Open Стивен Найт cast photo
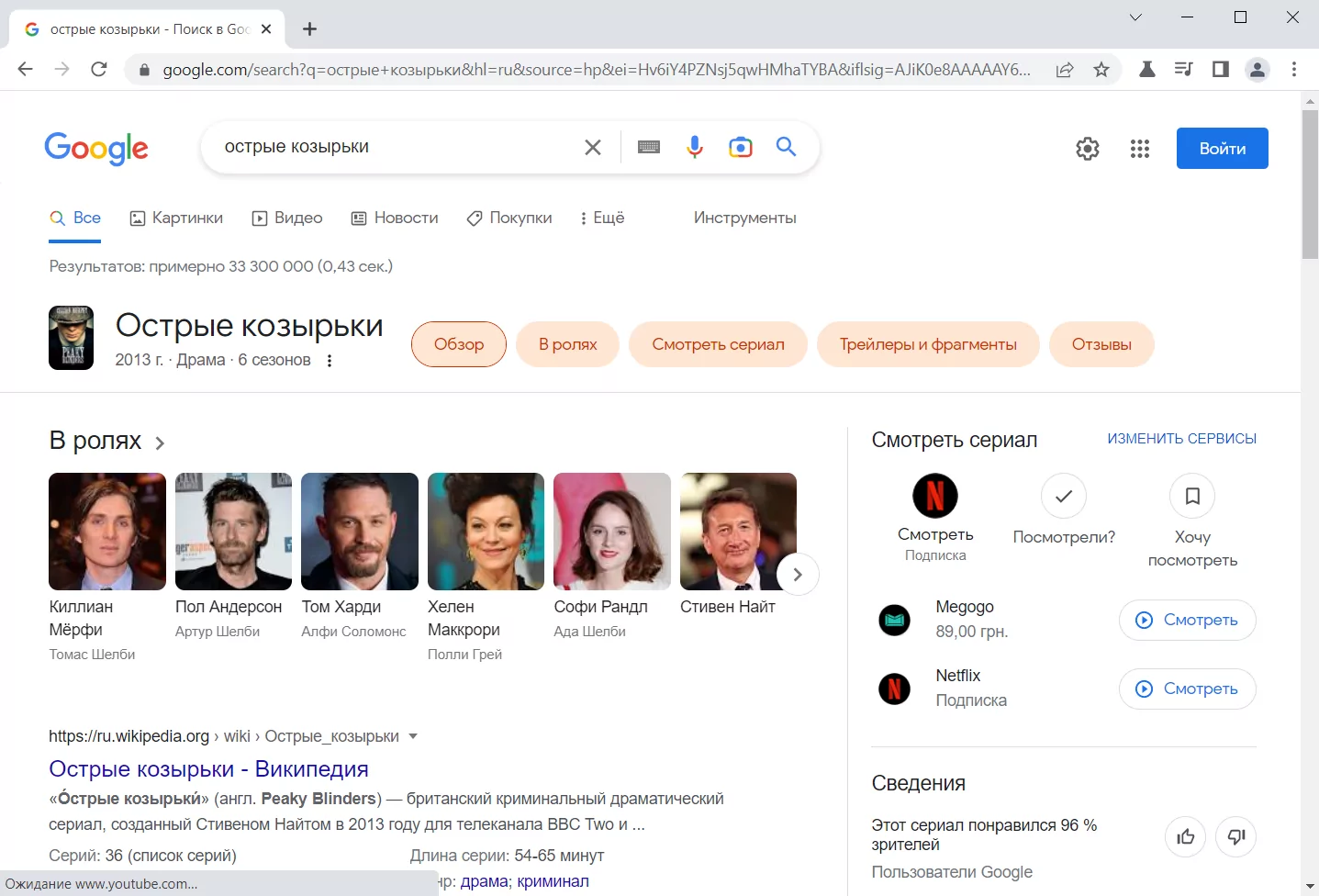 click(x=738, y=532)
